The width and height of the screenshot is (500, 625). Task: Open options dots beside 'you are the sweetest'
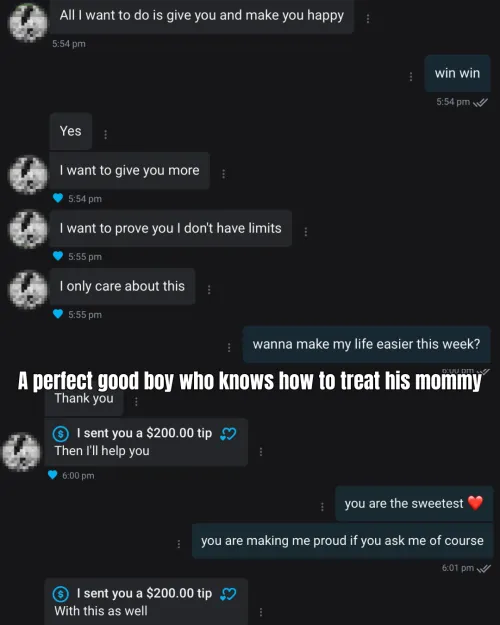(322, 507)
